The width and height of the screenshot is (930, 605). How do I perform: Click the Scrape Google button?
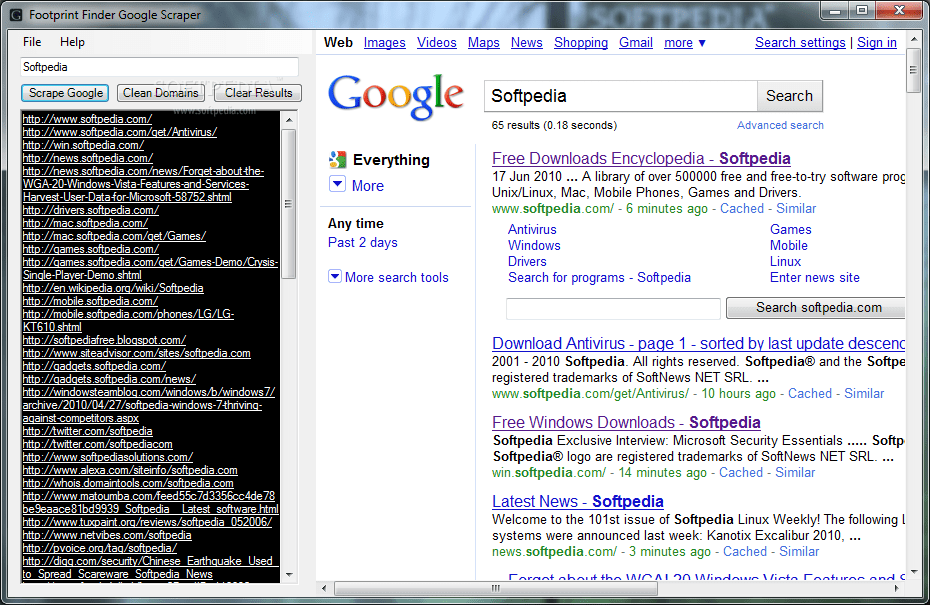66,93
